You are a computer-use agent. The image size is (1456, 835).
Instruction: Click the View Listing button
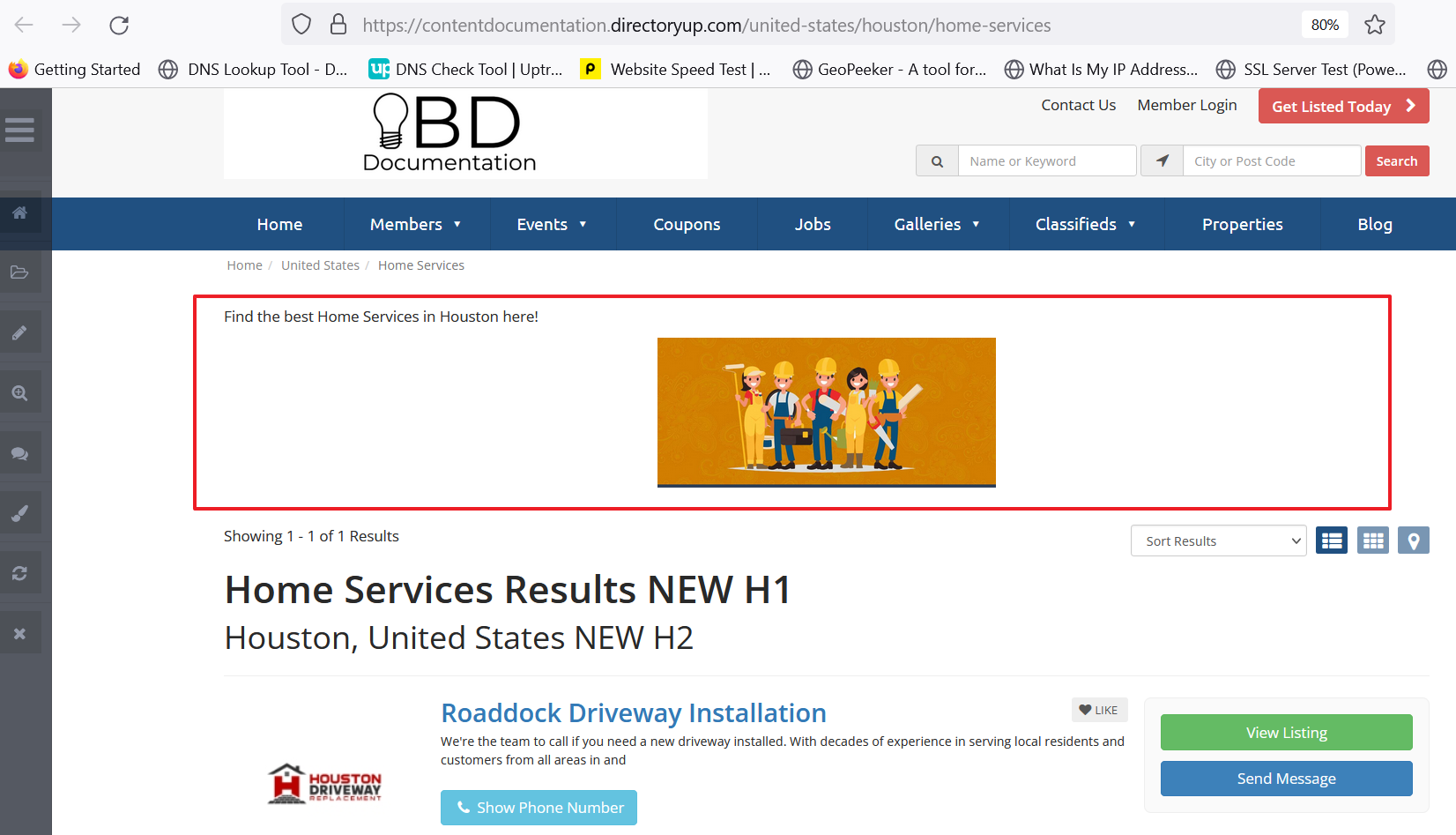coord(1286,732)
